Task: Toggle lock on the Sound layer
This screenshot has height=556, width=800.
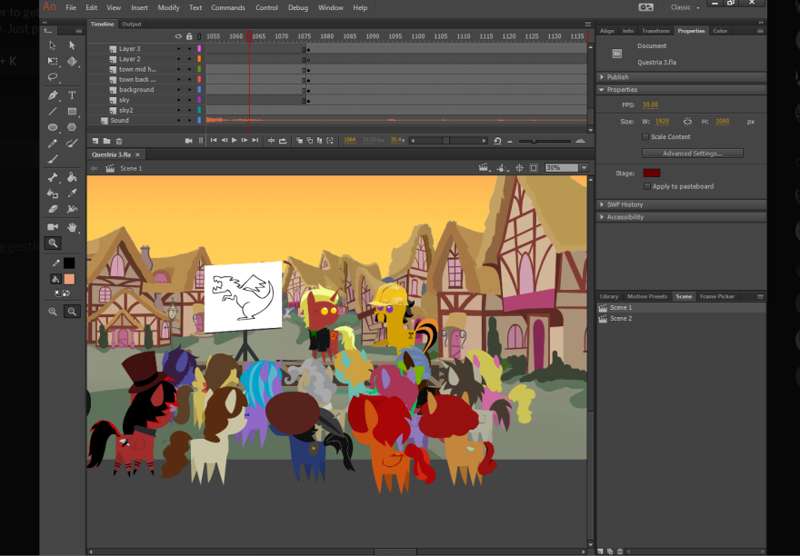Action: [189, 120]
